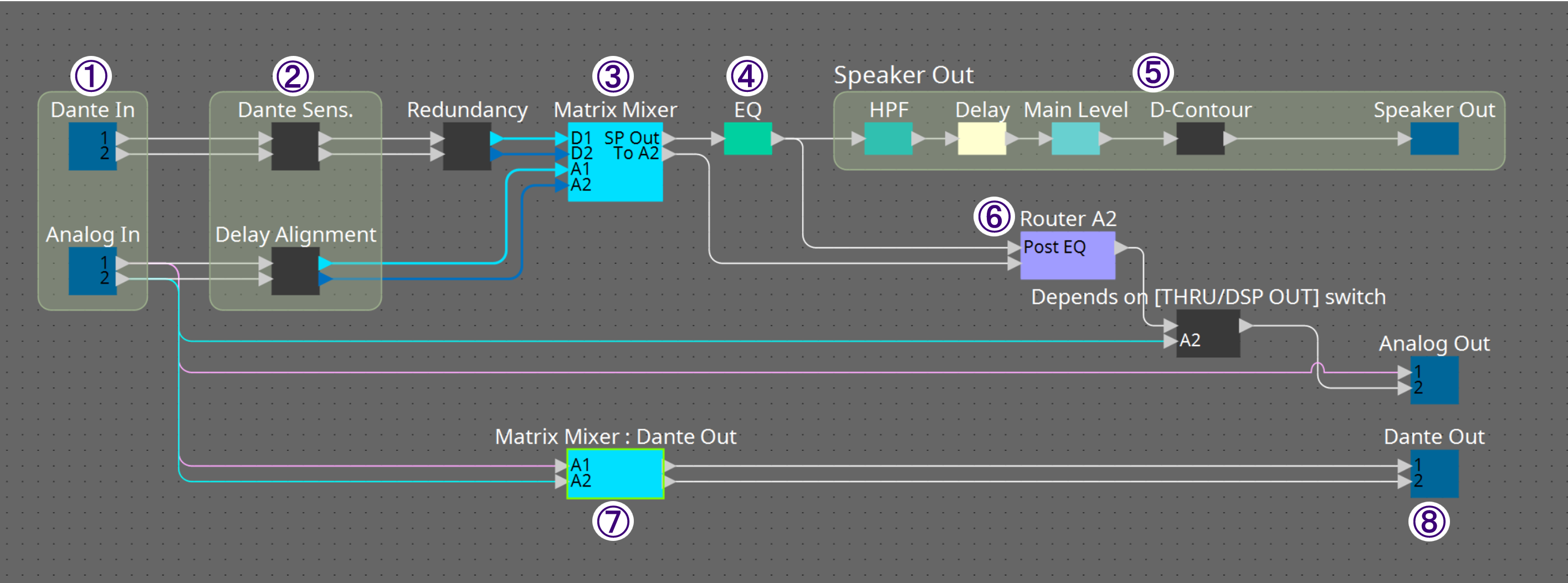Screen dimensions: 1568x583
Task: Open the HPF component in Speaker Out
Action: 888,140
